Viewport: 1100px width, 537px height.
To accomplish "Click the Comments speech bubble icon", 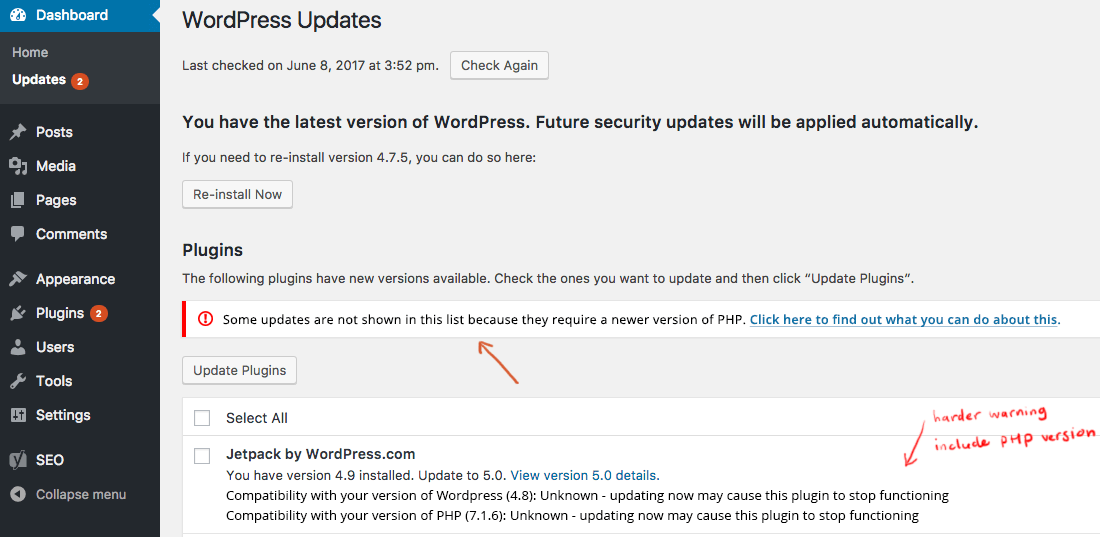I will coord(18,234).
